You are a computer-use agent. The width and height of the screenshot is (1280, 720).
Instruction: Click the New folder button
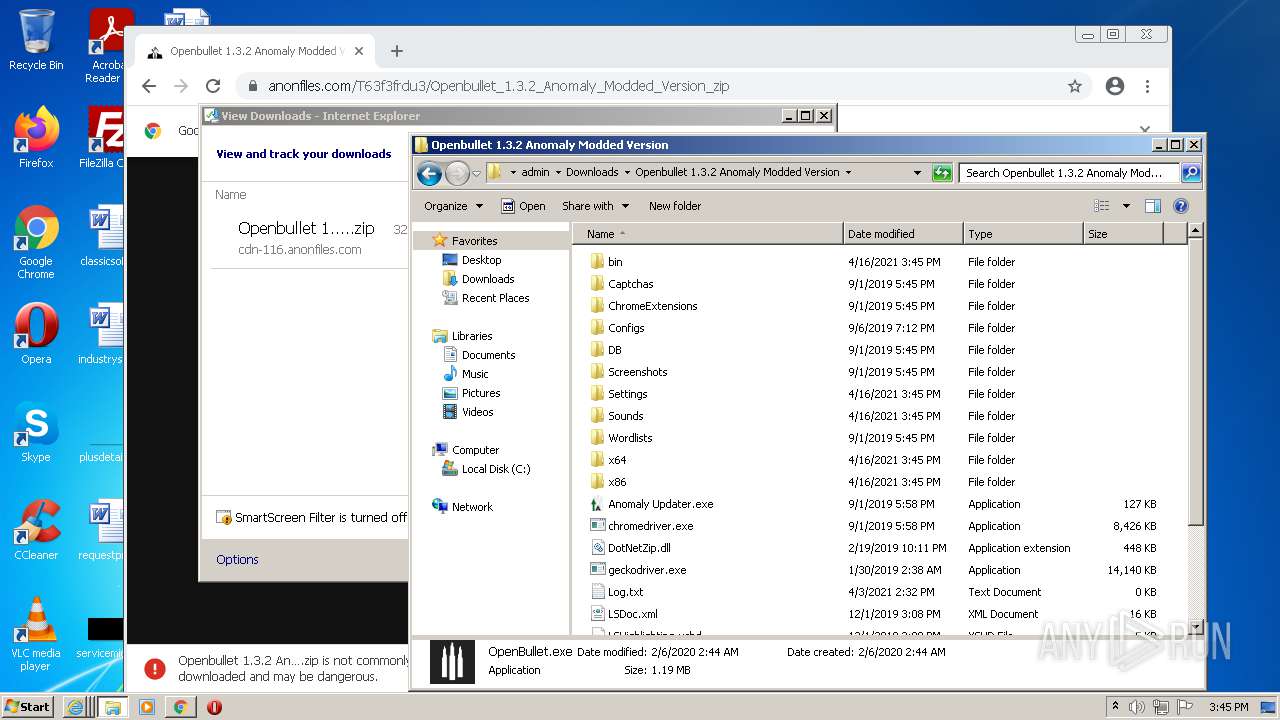pos(675,206)
